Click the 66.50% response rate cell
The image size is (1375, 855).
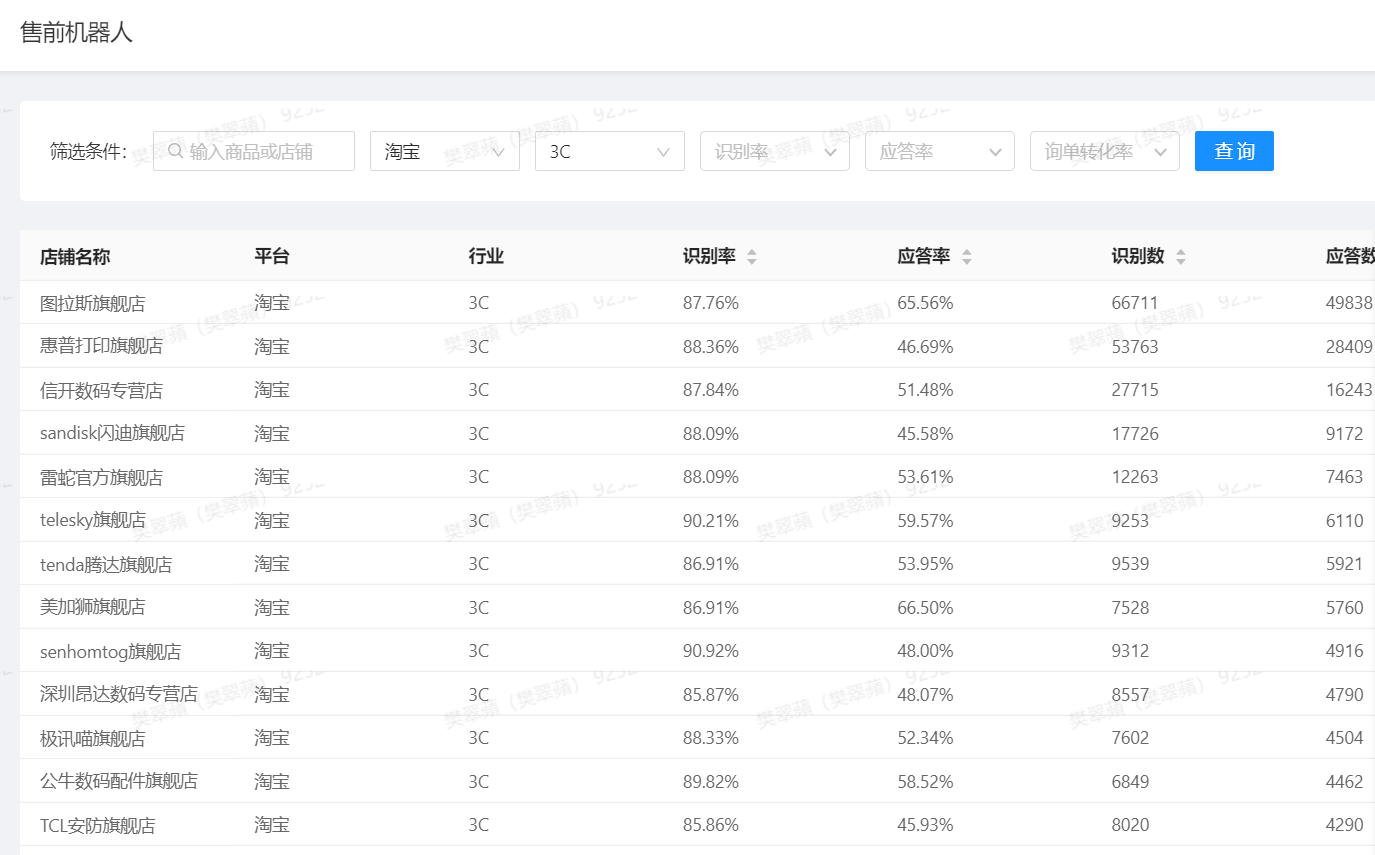[x=925, y=607]
